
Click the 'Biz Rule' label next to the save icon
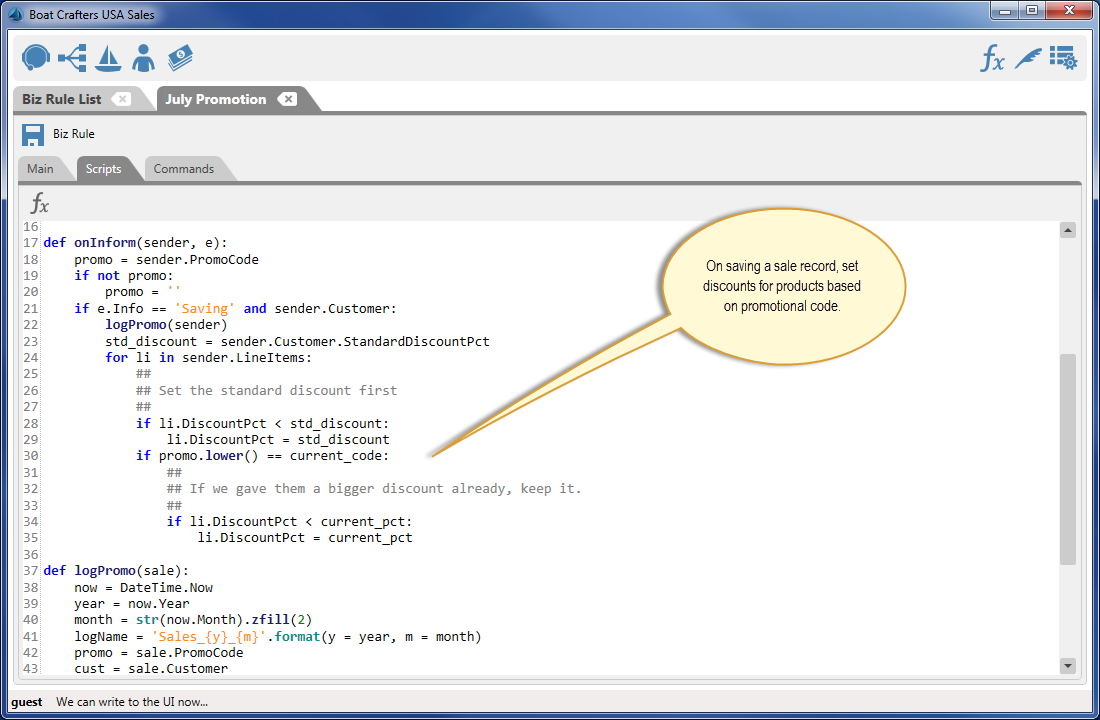(x=74, y=134)
